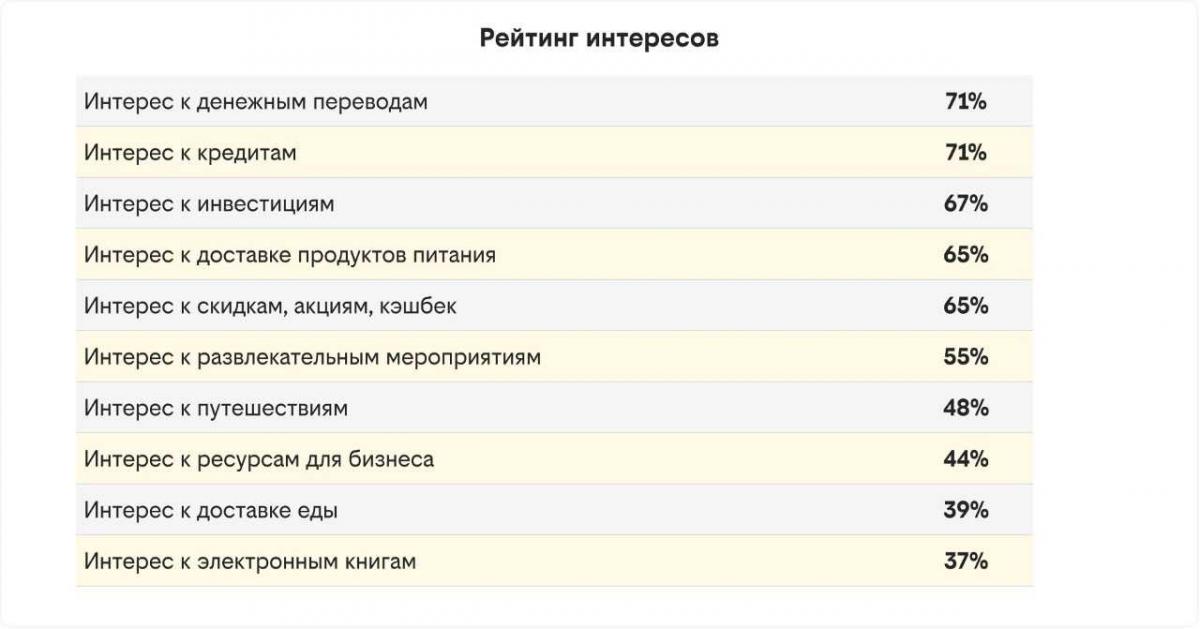This screenshot has width=1200, height=629.
Task: Click the 37% value for электронным книгам
Action: pyautogui.click(x=966, y=560)
